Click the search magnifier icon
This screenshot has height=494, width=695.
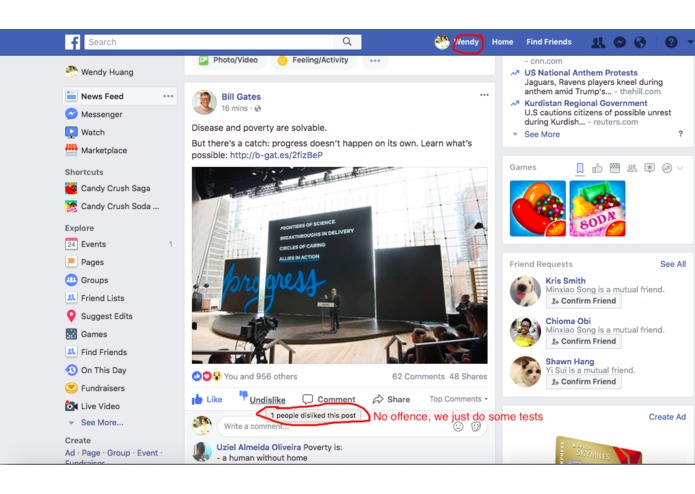pos(347,42)
